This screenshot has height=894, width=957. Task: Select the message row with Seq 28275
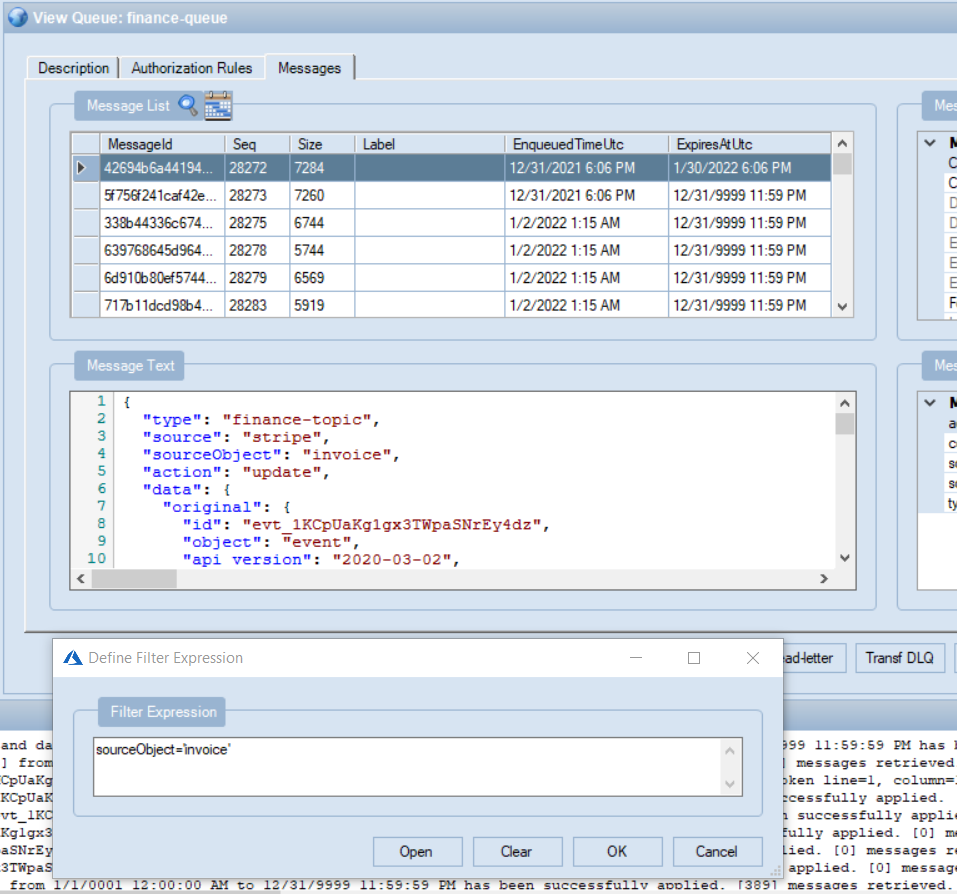(x=257, y=223)
